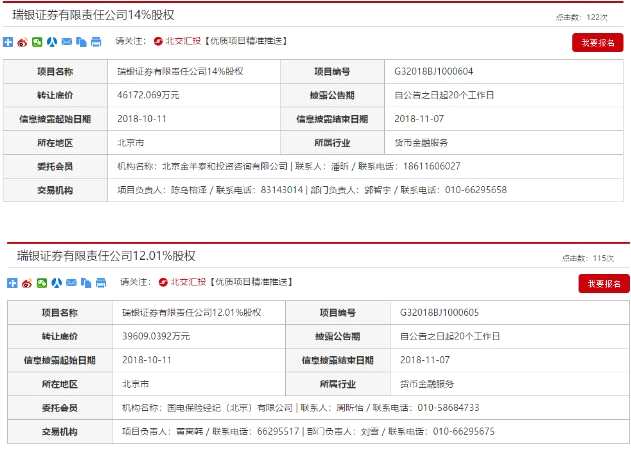Select the price 46172.069万元
The width and height of the screenshot is (631, 454).
(x=148, y=95)
